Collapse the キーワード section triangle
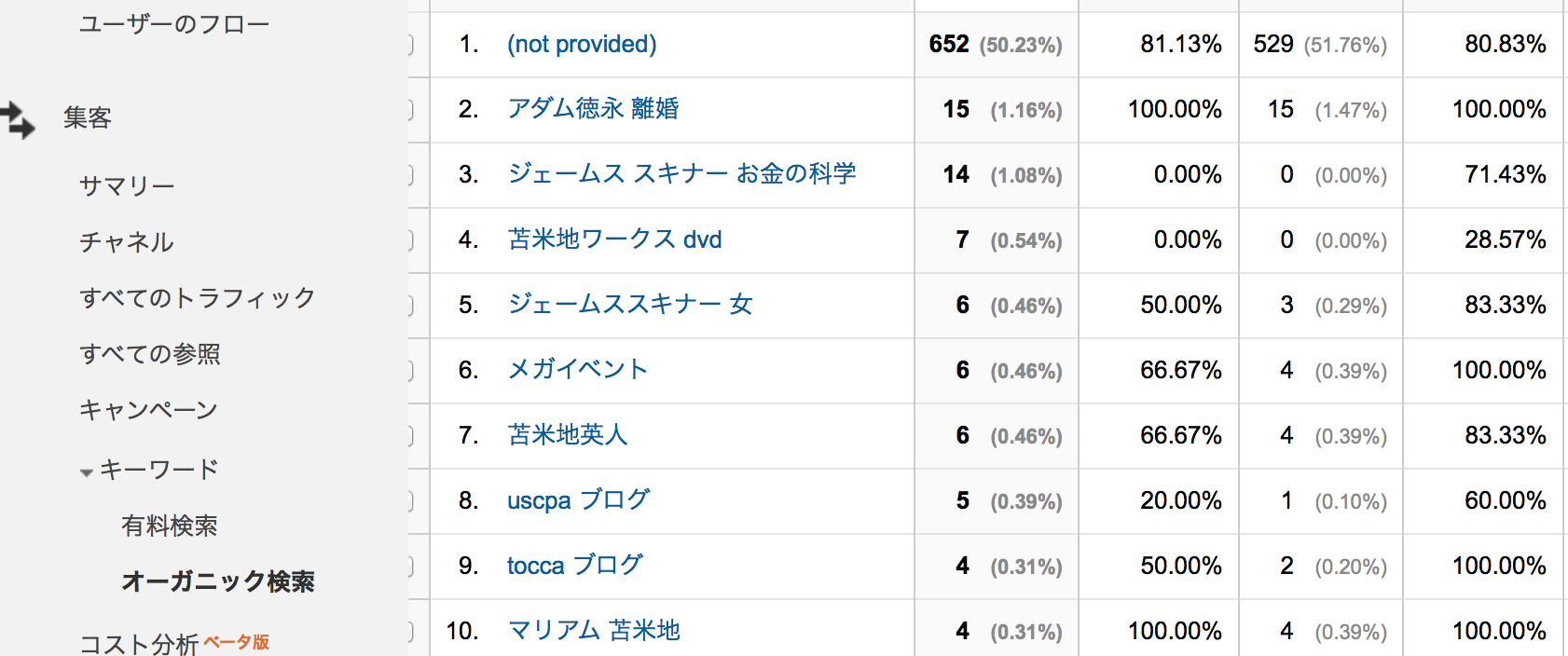This screenshot has width=1568, height=656. point(87,472)
